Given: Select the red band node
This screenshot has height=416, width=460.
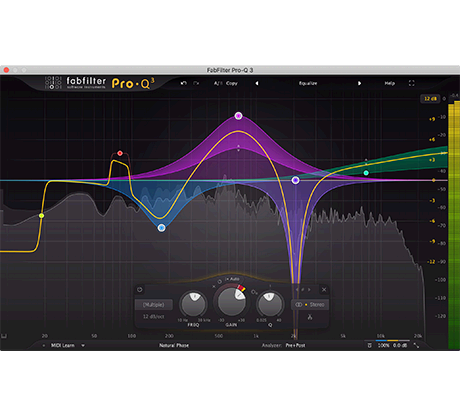Looking at the screenshot, I should pyautogui.click(x=120, y=153).
